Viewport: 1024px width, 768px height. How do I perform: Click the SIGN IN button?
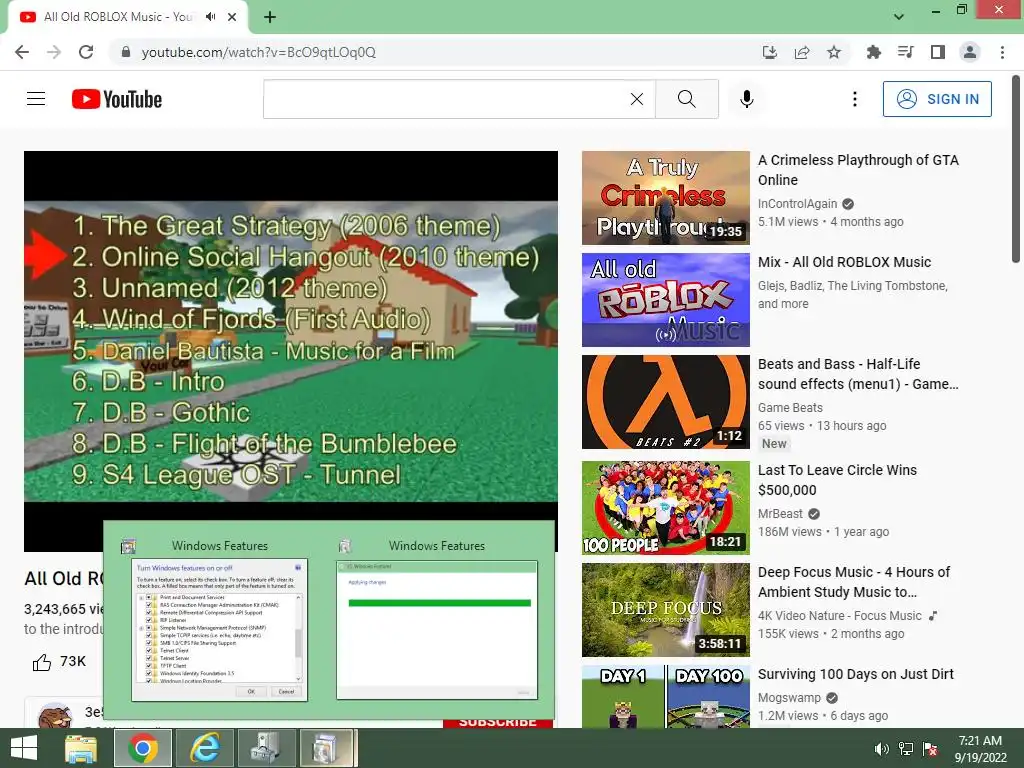click(x=937, y=99)
